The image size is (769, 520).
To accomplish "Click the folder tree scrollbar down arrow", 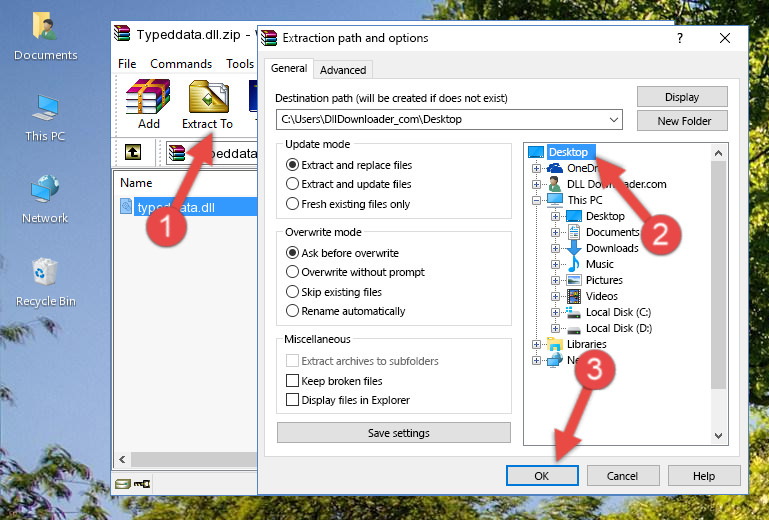I will pyautogui.click(x=718, y=436).
